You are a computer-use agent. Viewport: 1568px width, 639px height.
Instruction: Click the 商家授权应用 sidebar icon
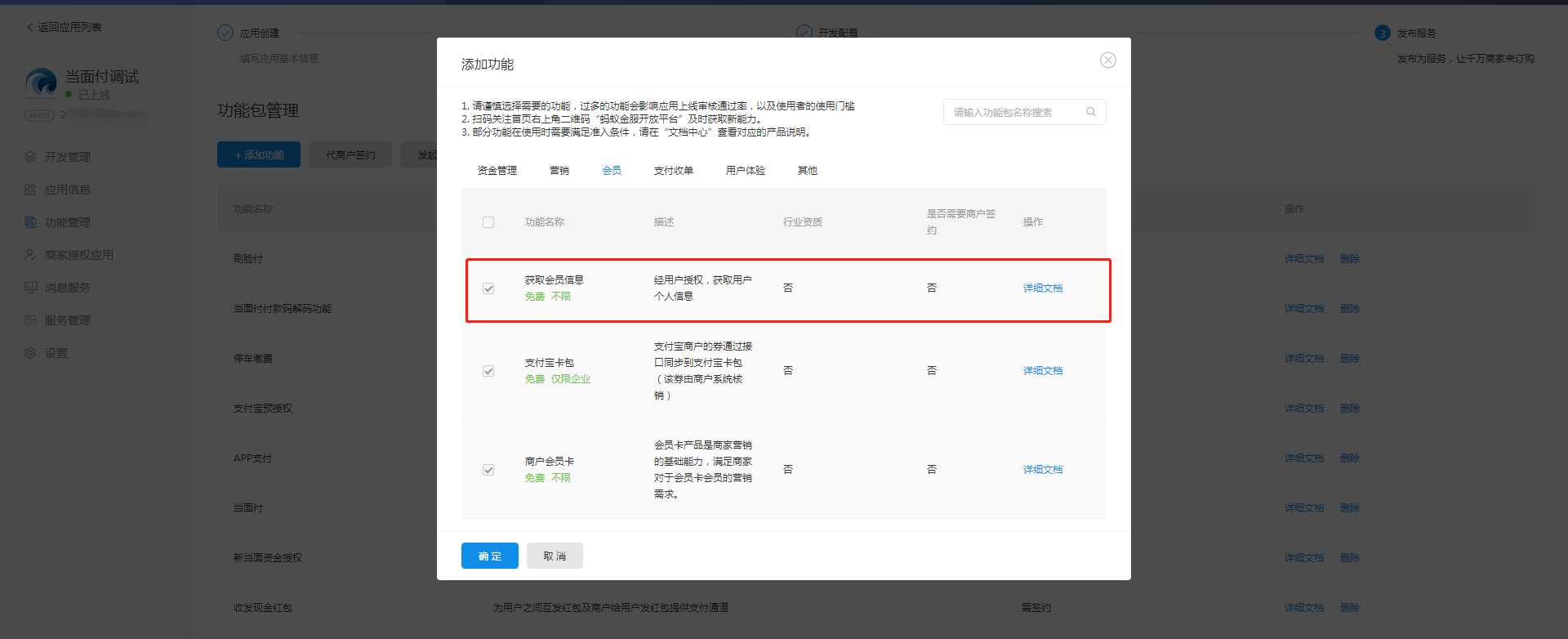click(30, 255)
